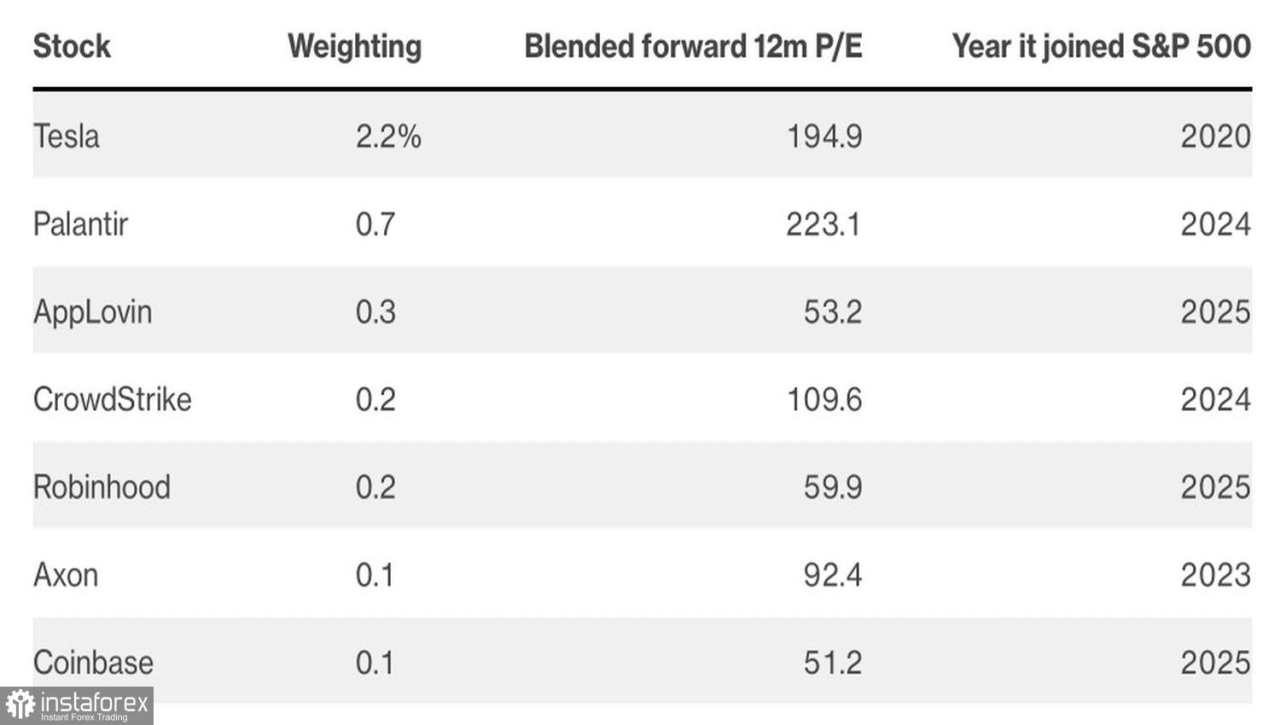Select the Blended forward 12m P/E header
This screenshot has height=725, width=1280.
tap(693, 46)
